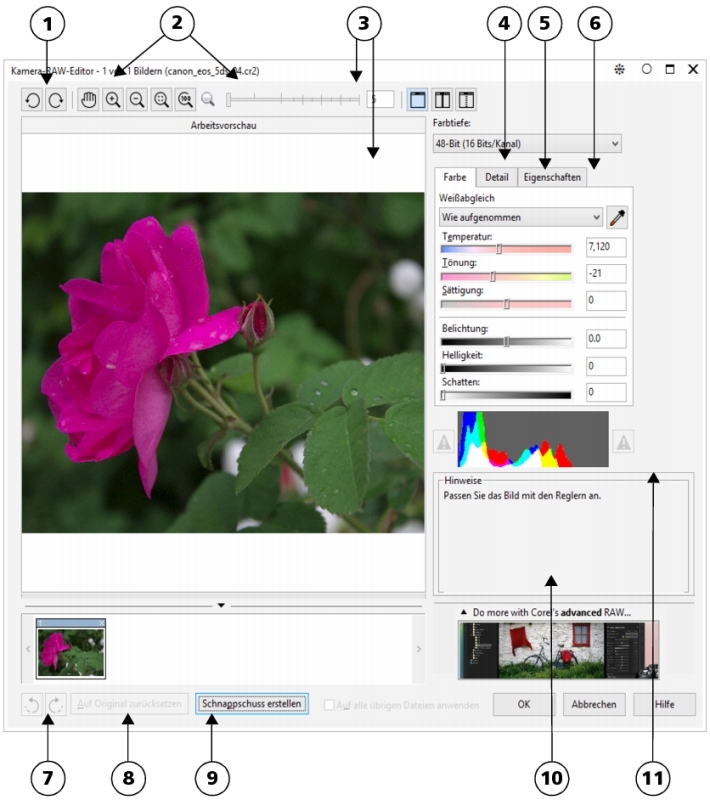The image size is (710, 800).
Task: Click the 100% zoom icon
Action: click(184, 100)
